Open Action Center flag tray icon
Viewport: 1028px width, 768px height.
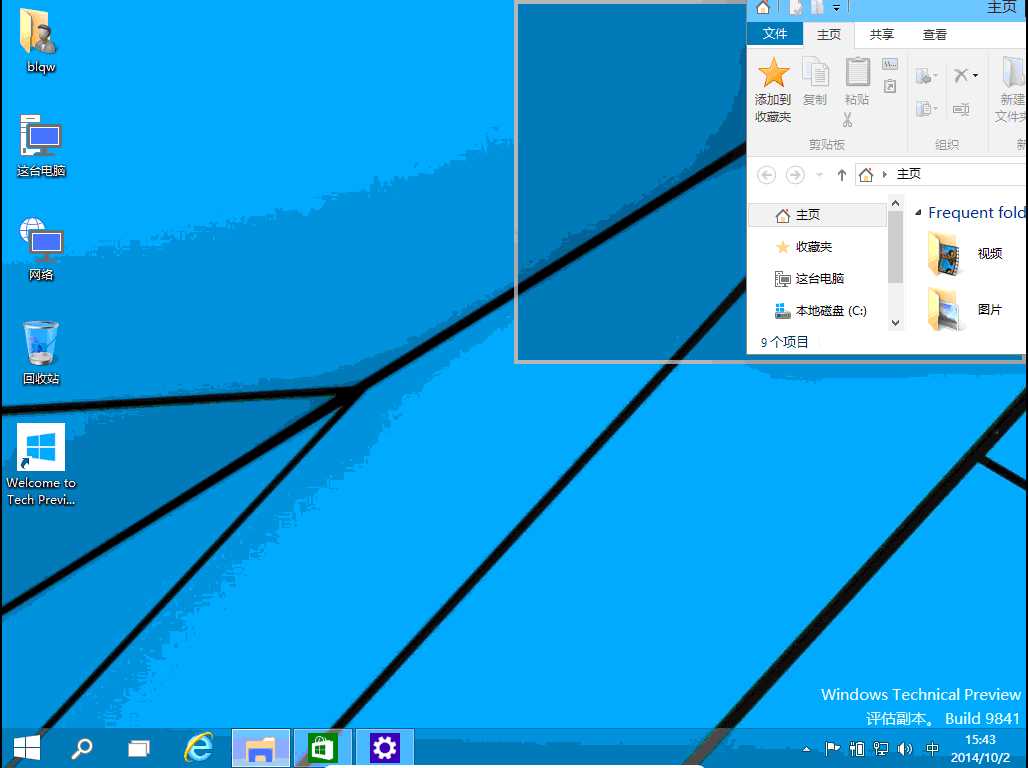tap(833, 748)
